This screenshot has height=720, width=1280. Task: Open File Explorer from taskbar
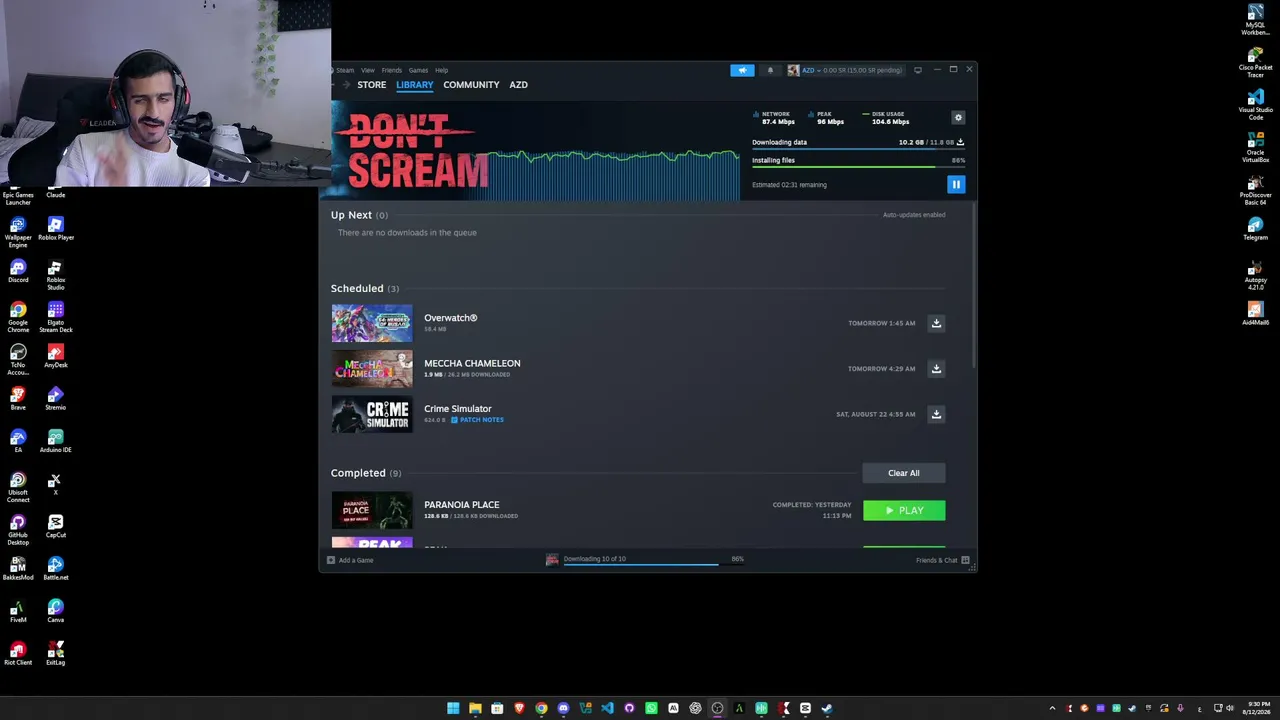pyautogui.click(x=475, y=709)
